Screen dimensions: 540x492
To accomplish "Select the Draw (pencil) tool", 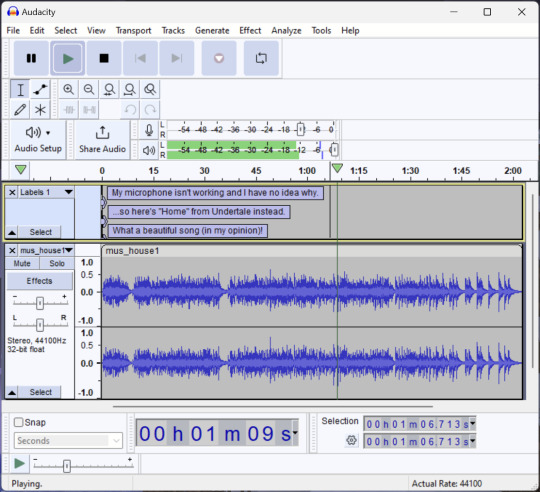I will click(20, 110).
